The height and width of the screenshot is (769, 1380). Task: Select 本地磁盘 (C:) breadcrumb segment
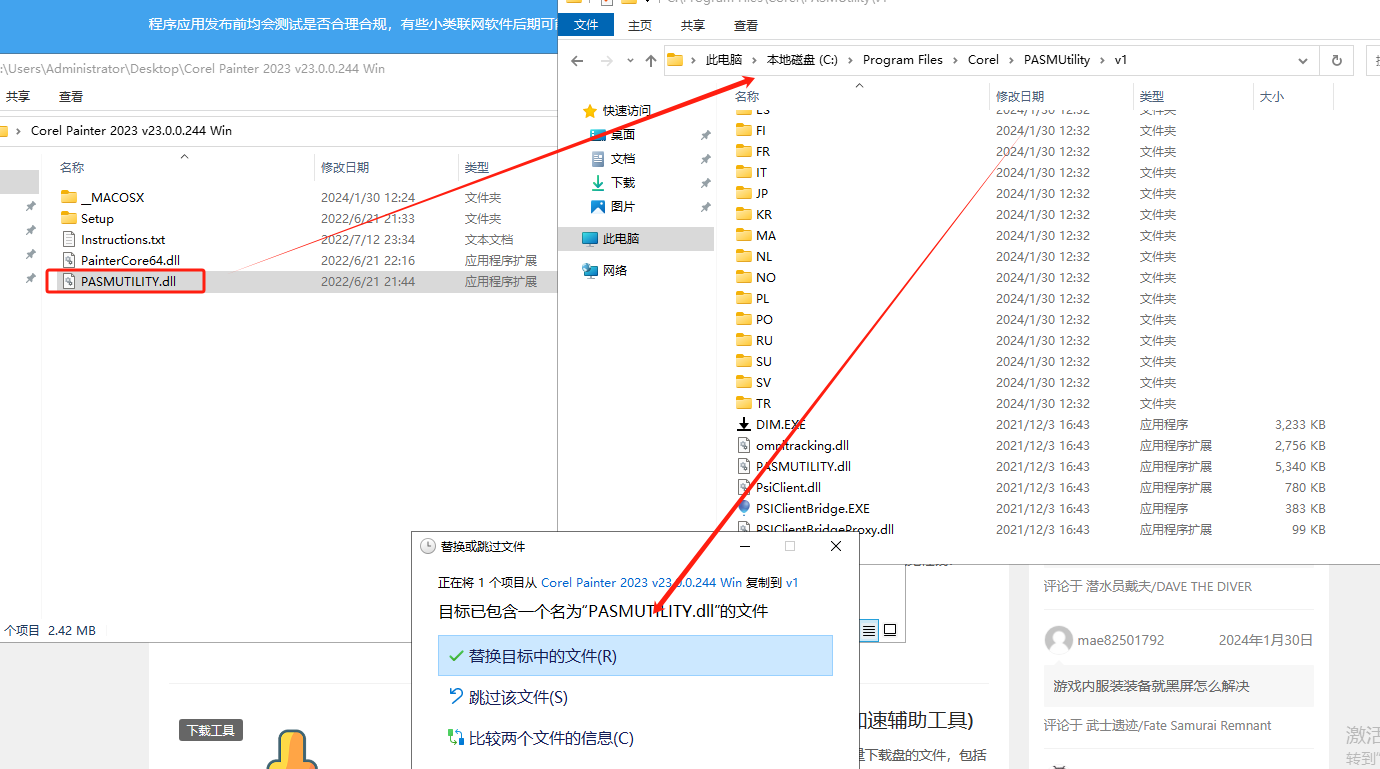click(802, 60)
